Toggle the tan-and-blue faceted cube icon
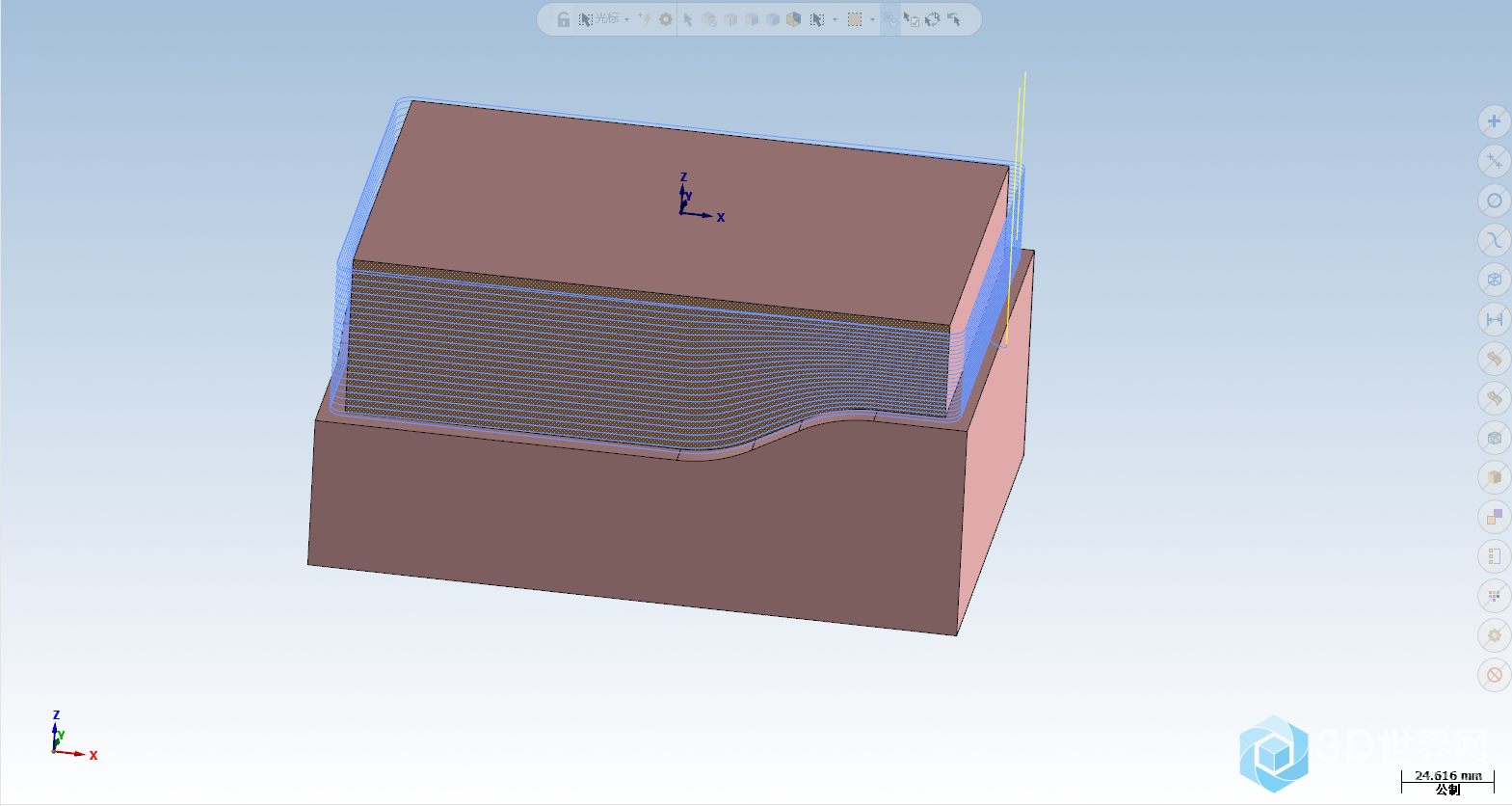This screenshot has width=1512, height=806. (x=794, y=19)
